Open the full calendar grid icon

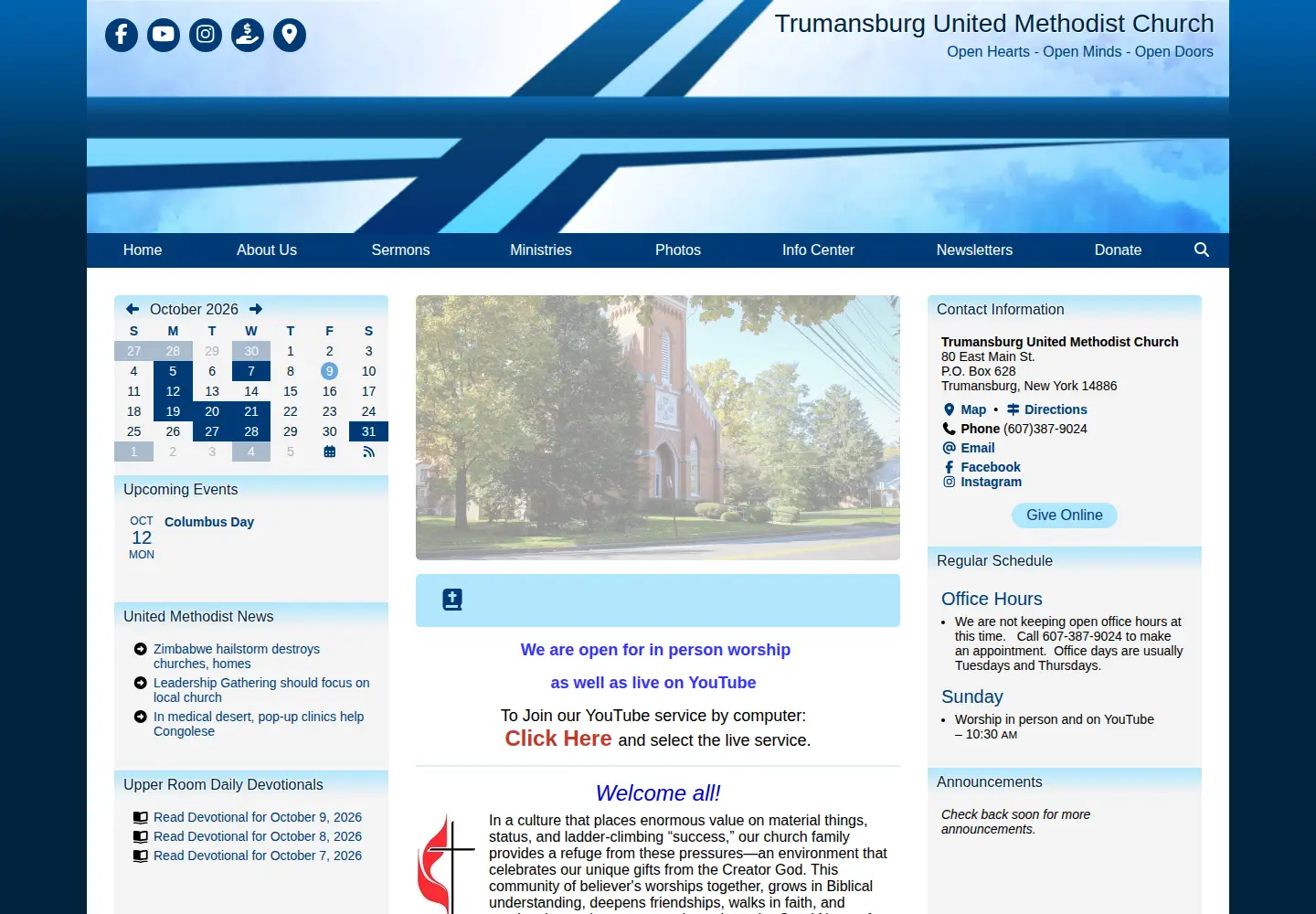pos(330,452)
